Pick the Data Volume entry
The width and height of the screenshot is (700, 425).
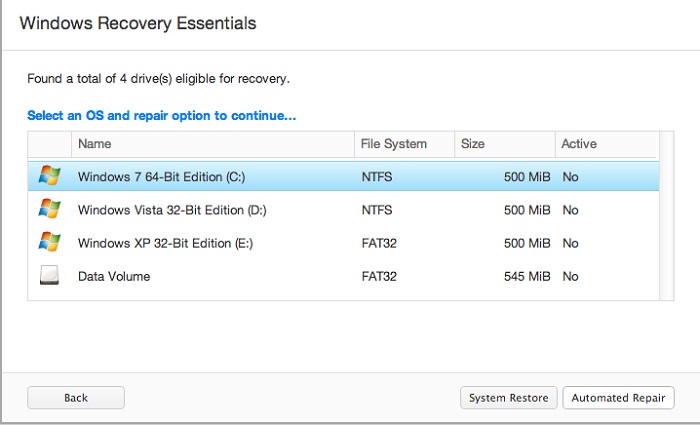114,276
